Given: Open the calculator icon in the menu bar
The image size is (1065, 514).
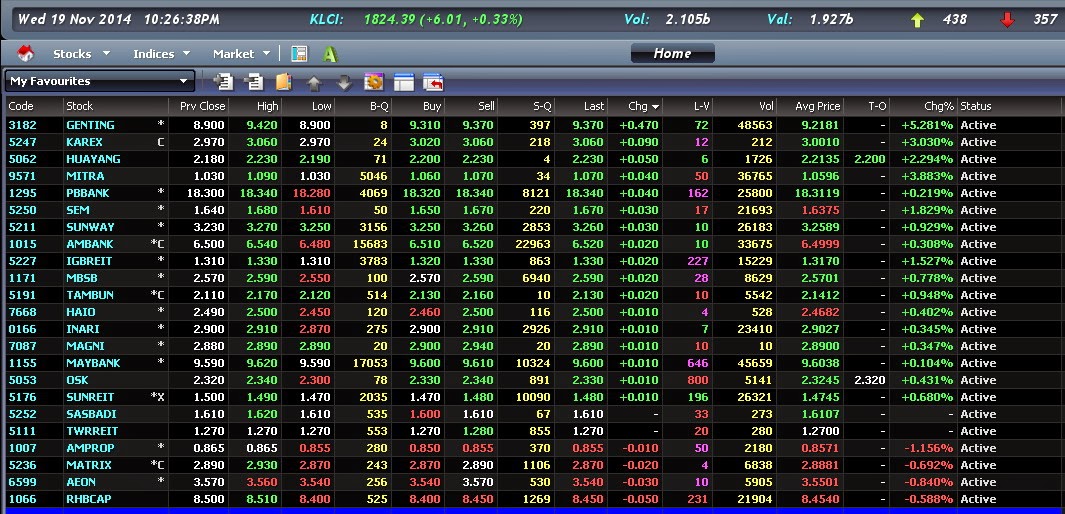Looking at the screenshot, I should 299,54.
